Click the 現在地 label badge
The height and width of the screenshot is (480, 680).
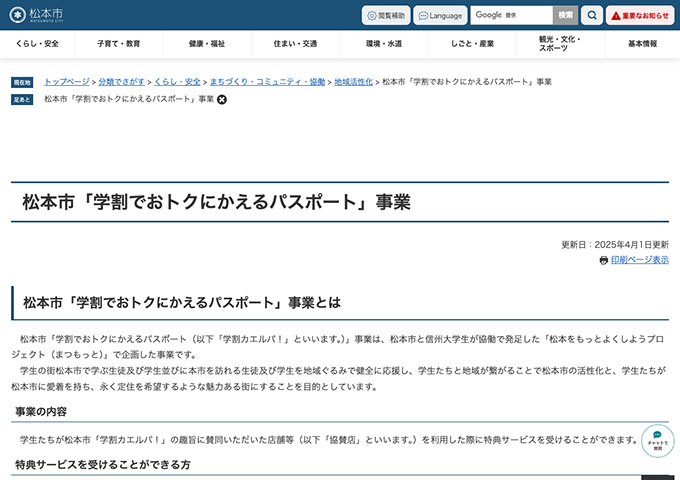pos(22,82)
